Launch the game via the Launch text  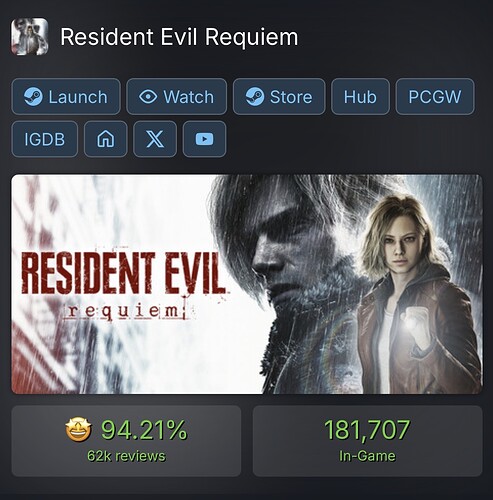[x=78, y=97]
